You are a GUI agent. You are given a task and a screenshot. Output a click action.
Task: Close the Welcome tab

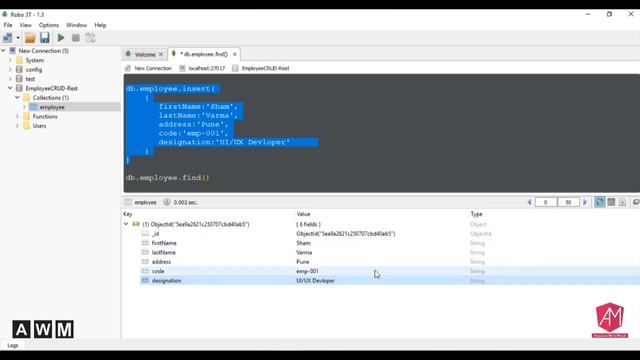161,54
